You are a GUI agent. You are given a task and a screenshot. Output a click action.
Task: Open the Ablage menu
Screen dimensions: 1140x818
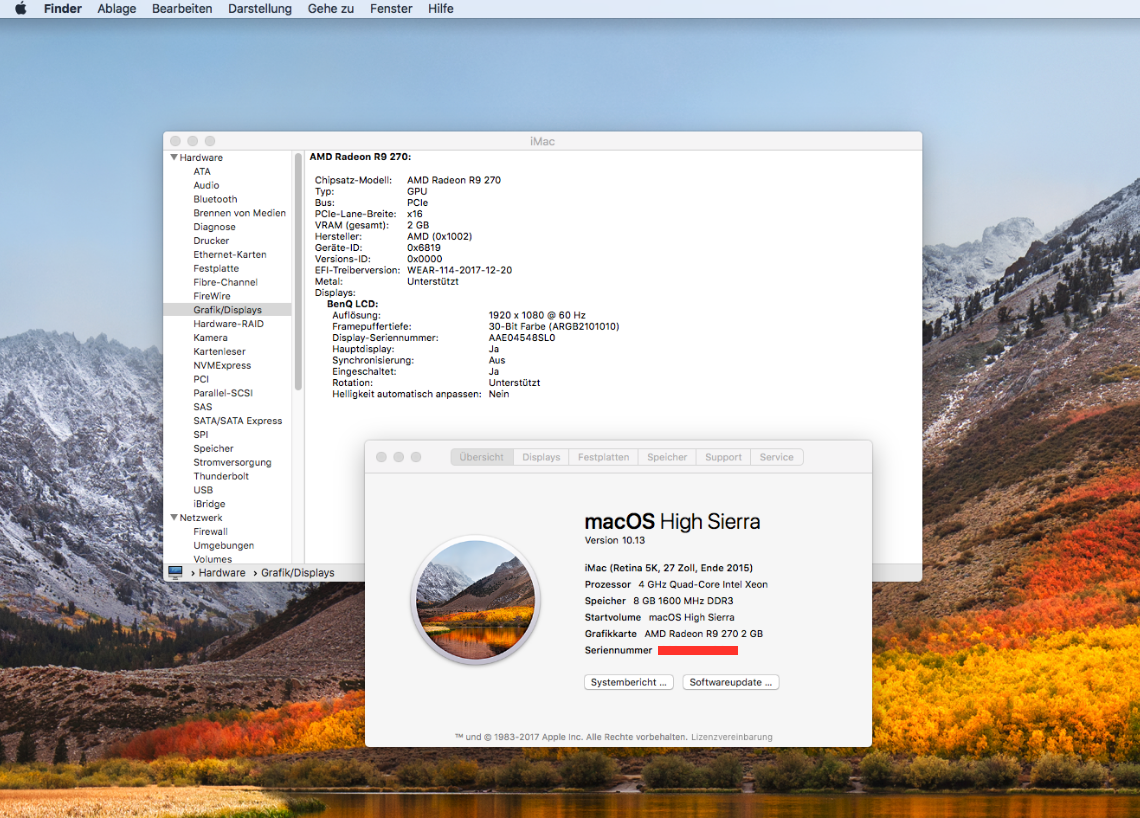[x=117, y=9]
